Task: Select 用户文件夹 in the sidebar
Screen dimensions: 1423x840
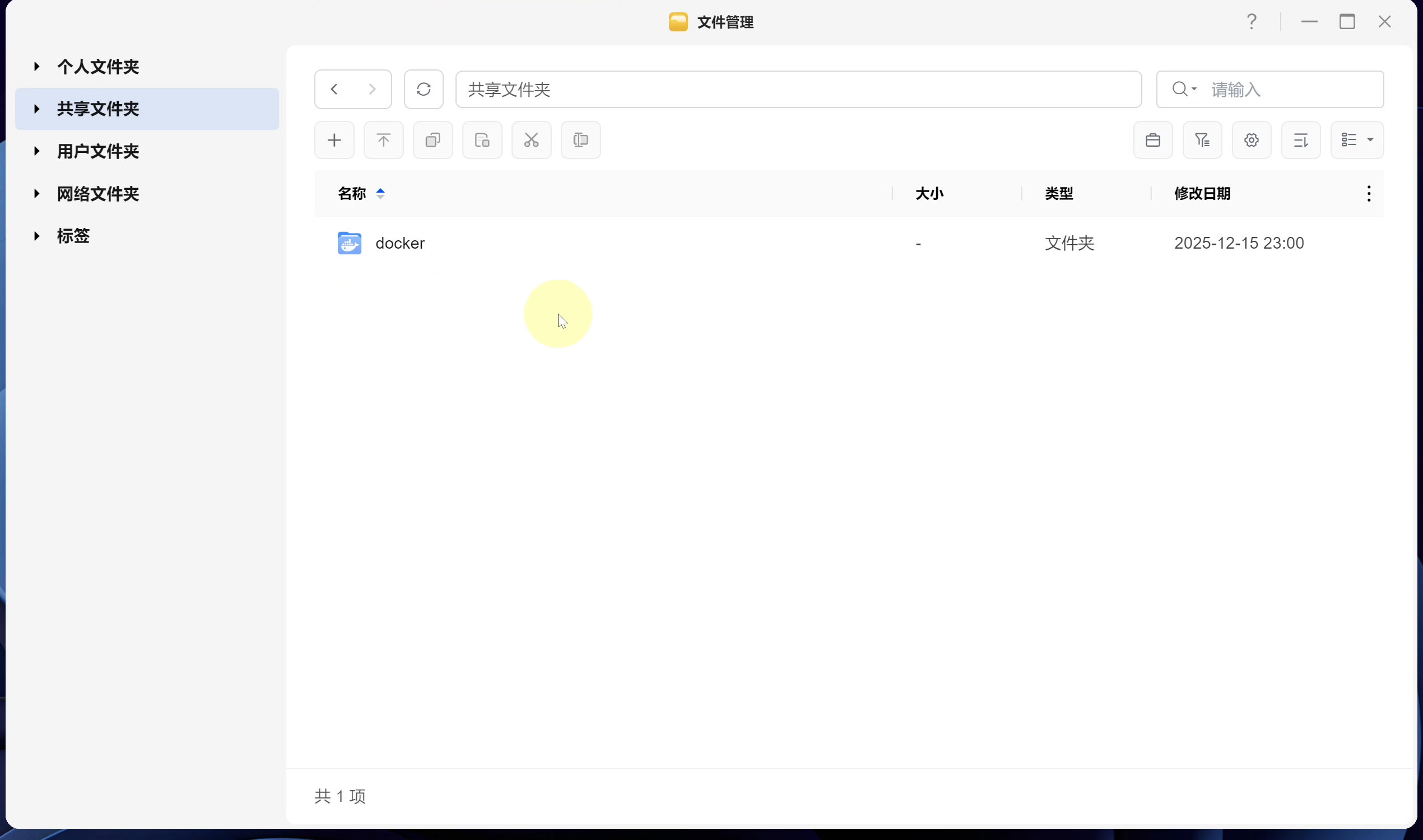Action: pyautogui.click(x=98, y=151)
